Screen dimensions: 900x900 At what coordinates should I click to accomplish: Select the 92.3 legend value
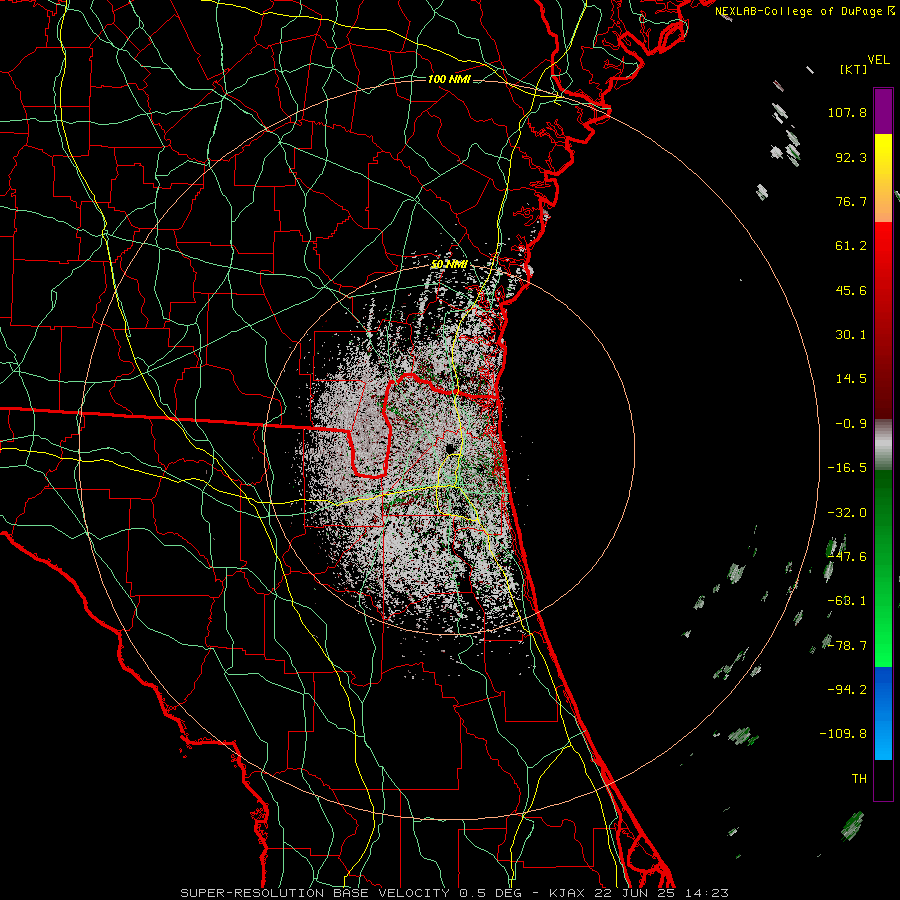pyautogui.click(x=851, y=157)
